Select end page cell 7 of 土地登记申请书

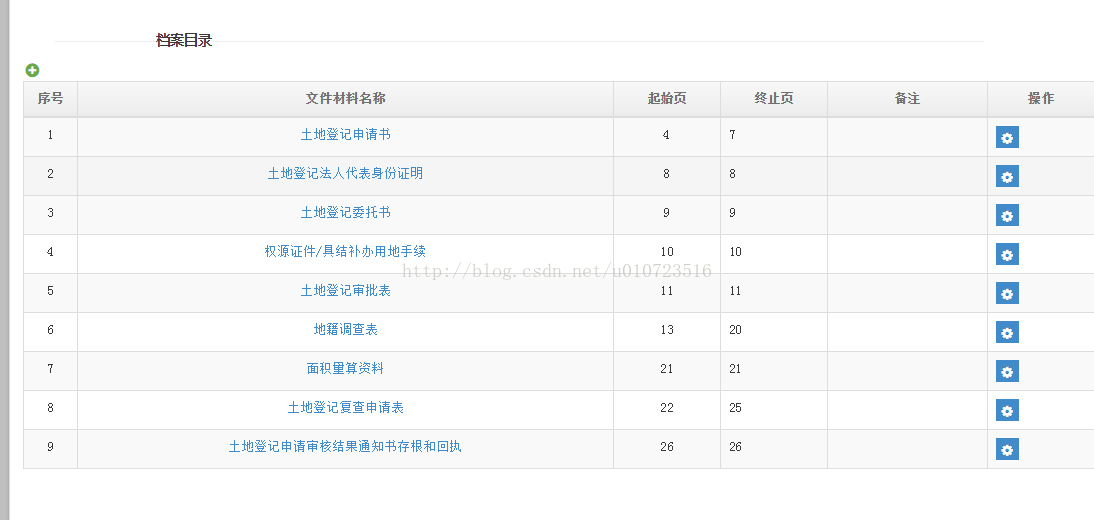coord(774,137)
